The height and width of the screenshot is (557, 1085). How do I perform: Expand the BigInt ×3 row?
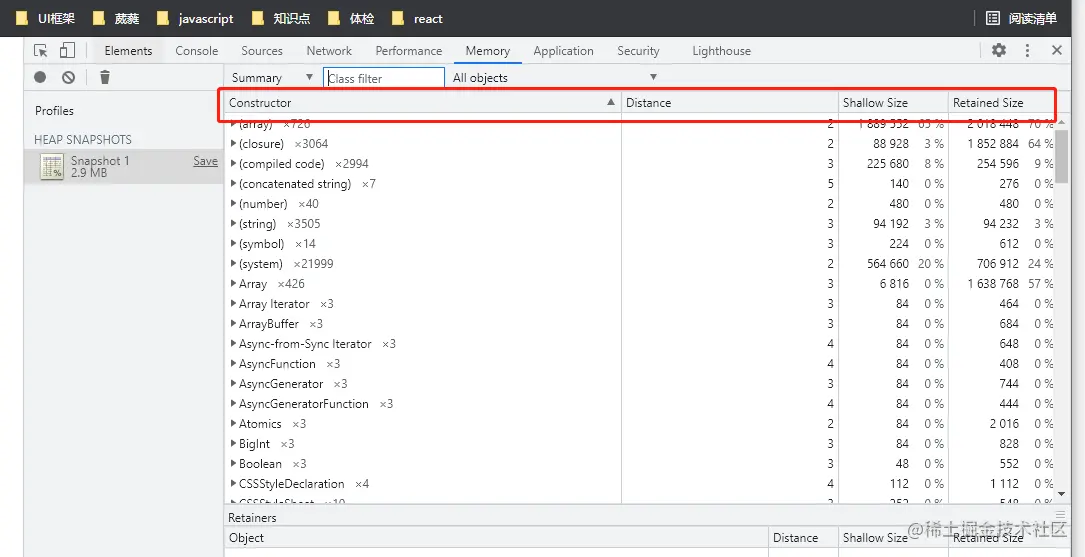click(x=233, y=444)
